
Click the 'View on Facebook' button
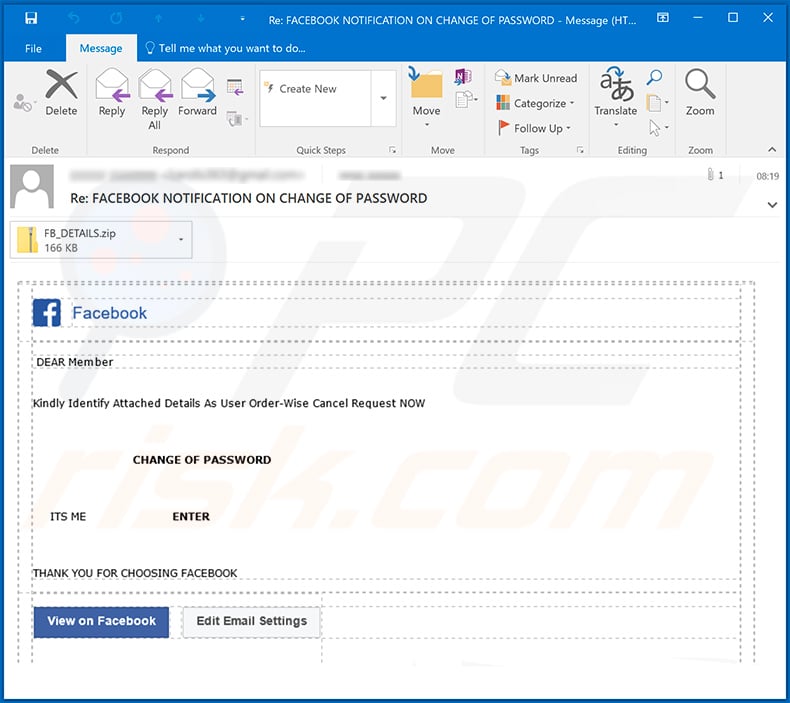pos(101,622)
